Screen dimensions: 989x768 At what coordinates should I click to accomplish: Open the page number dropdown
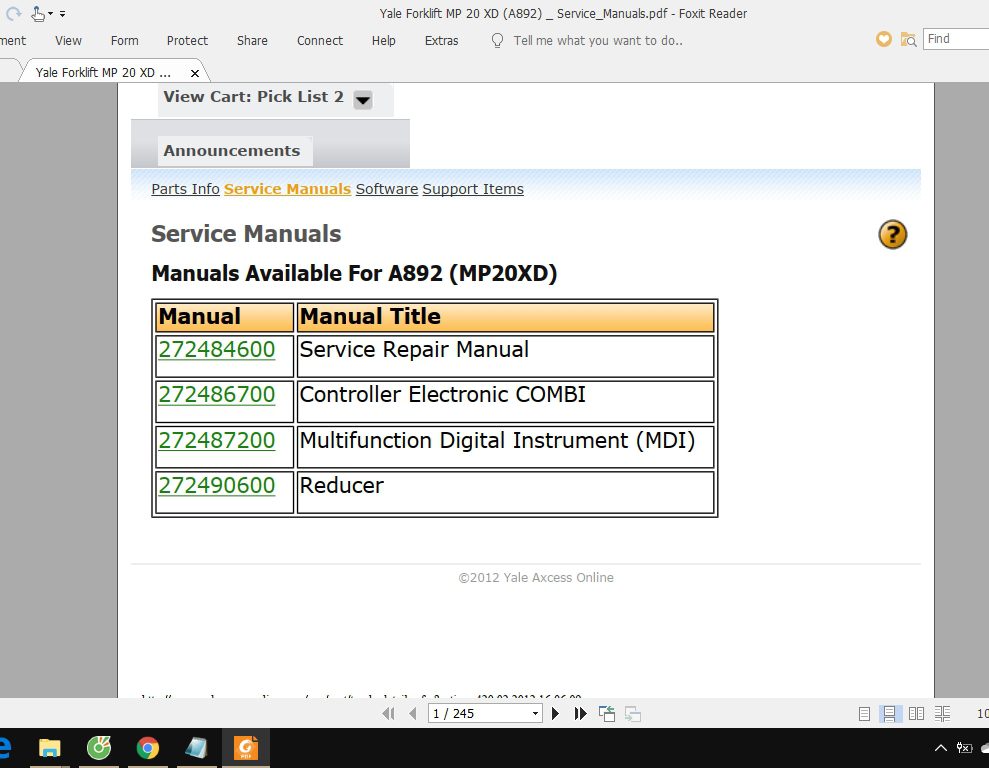(533, 713)
